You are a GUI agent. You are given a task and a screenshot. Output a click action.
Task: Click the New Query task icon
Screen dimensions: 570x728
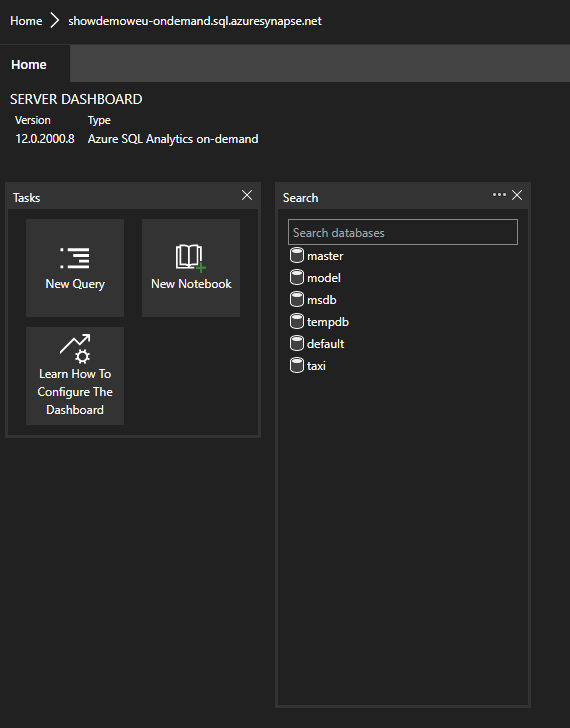pos(75,258)
